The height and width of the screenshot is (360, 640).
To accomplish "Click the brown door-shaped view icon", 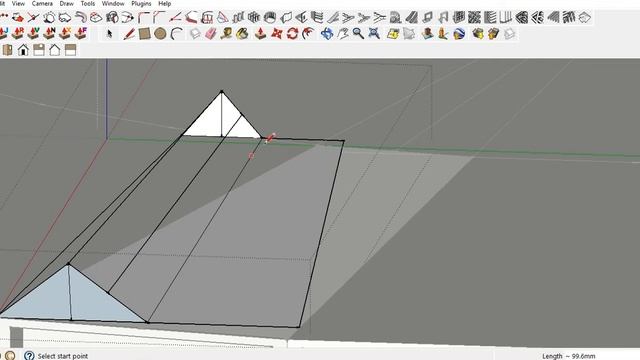I will [7, 50].
